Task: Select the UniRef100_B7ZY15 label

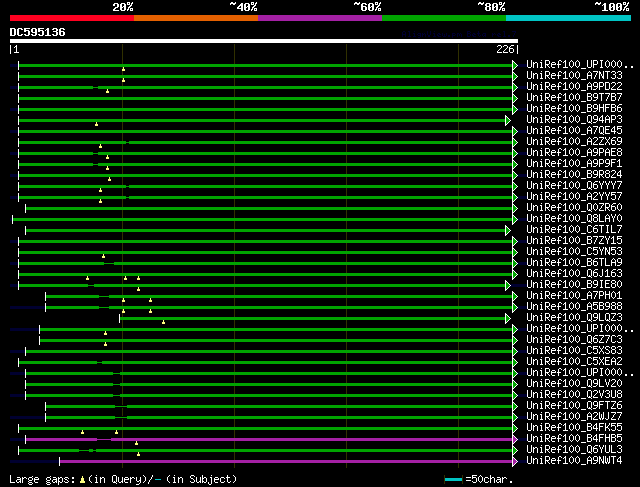Action: [574, 241]
